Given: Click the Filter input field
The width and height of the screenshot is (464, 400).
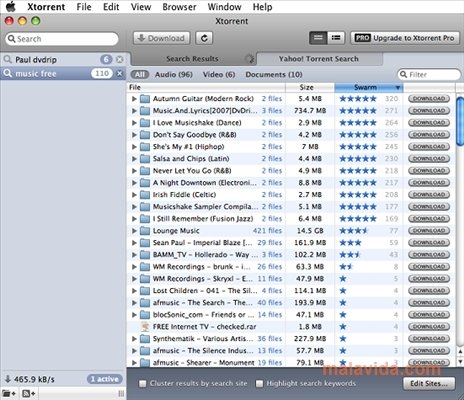Looking at the screenshot, I should (x=429, y=74).
